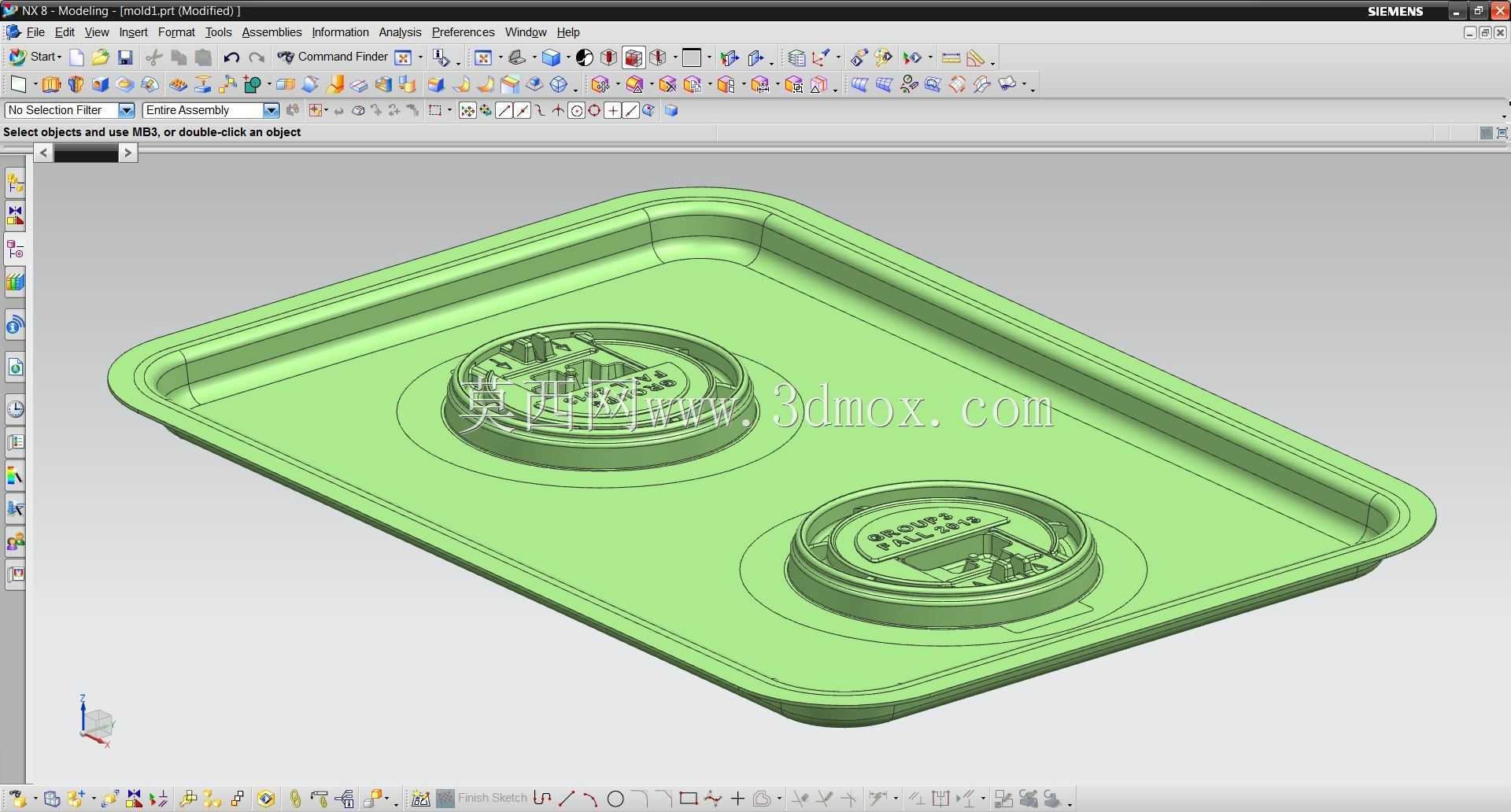Open the Analysis menu
The image size is (1511, 812).
400,32
